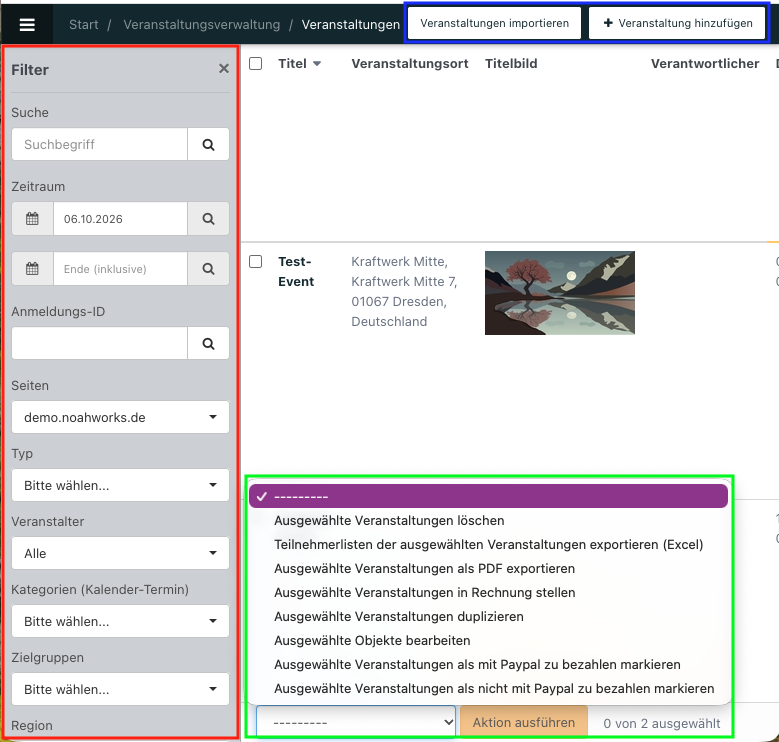The image size is (779, 742).
Task: Click the sort arrow next to Titel
Action: point(317,64)
